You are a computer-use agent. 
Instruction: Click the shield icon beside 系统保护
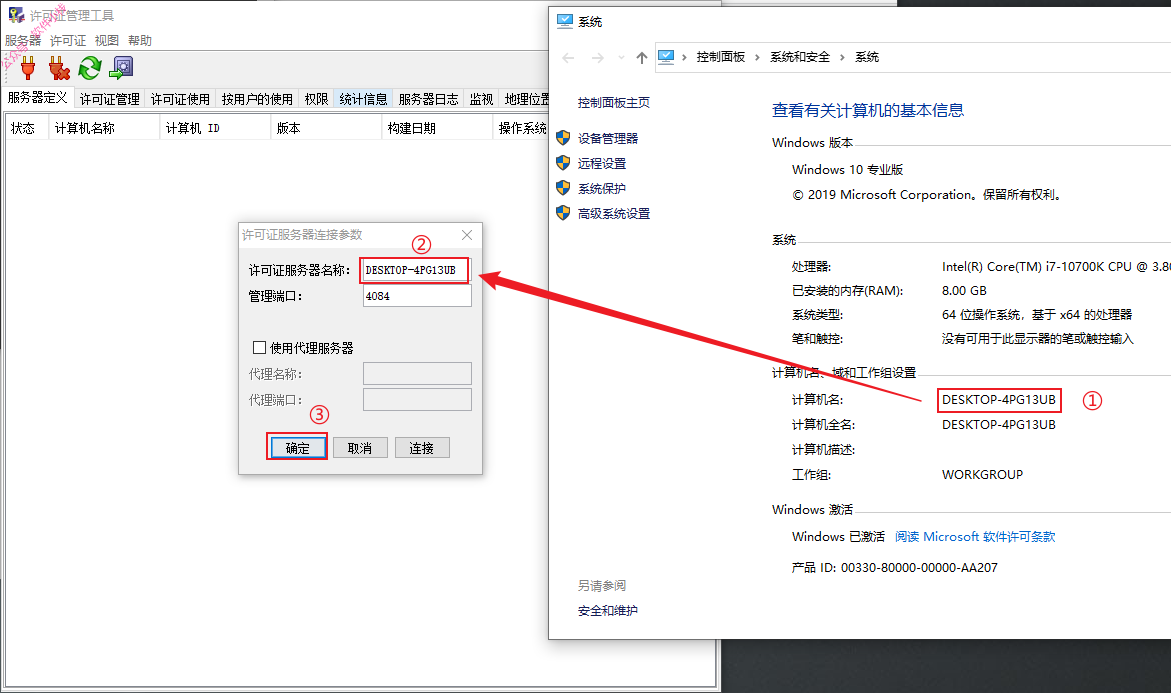pyautogui.click(x=563, y=187)
